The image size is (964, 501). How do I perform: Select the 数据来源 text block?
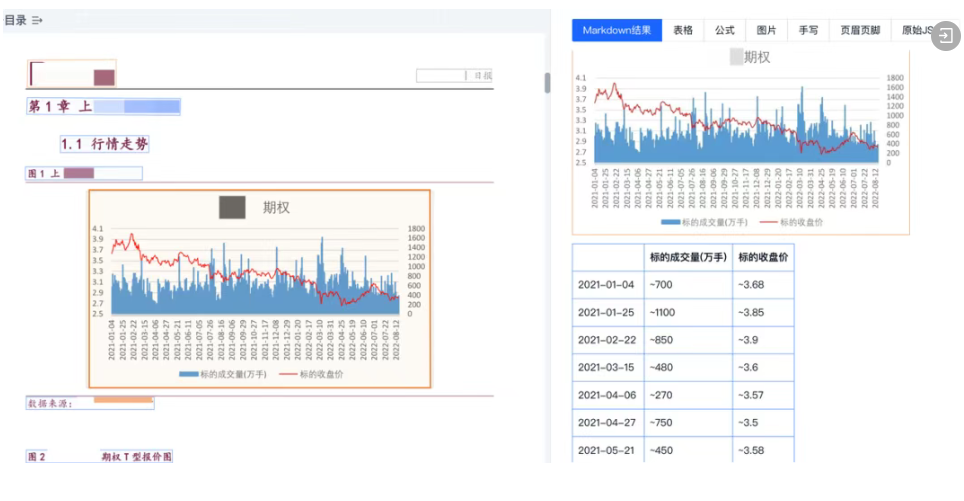coord(89,403)
